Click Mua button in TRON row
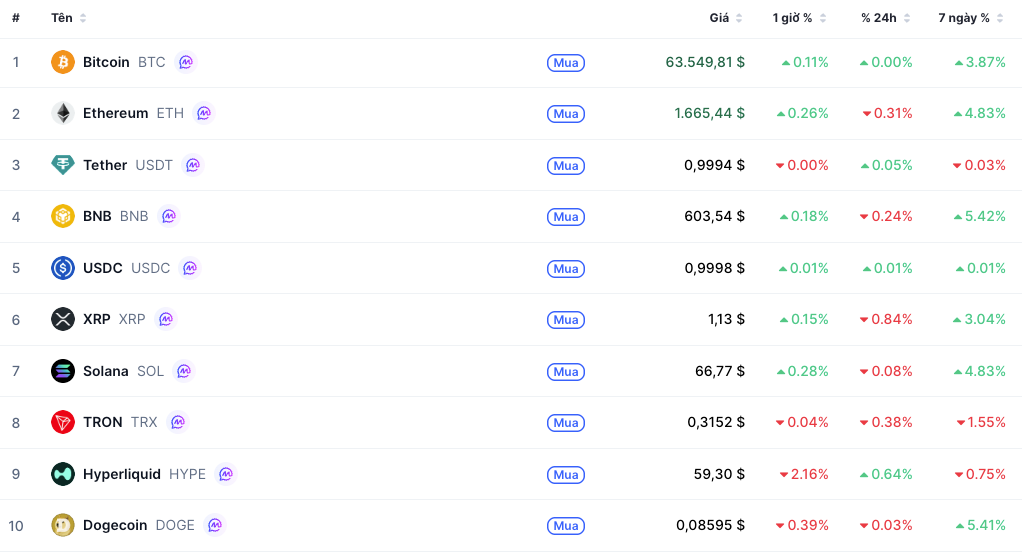 pyautogui.click(x=566, y=423)
